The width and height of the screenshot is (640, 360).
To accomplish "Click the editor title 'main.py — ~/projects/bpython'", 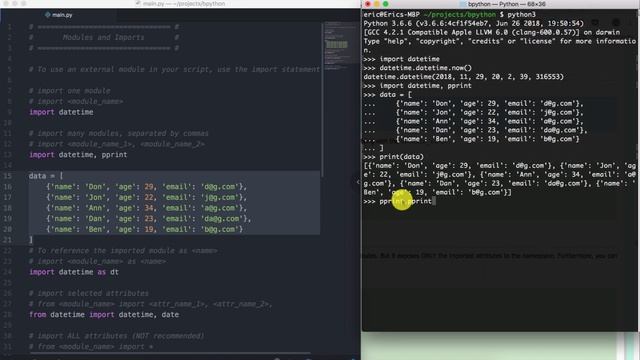I will pos(181,4).
